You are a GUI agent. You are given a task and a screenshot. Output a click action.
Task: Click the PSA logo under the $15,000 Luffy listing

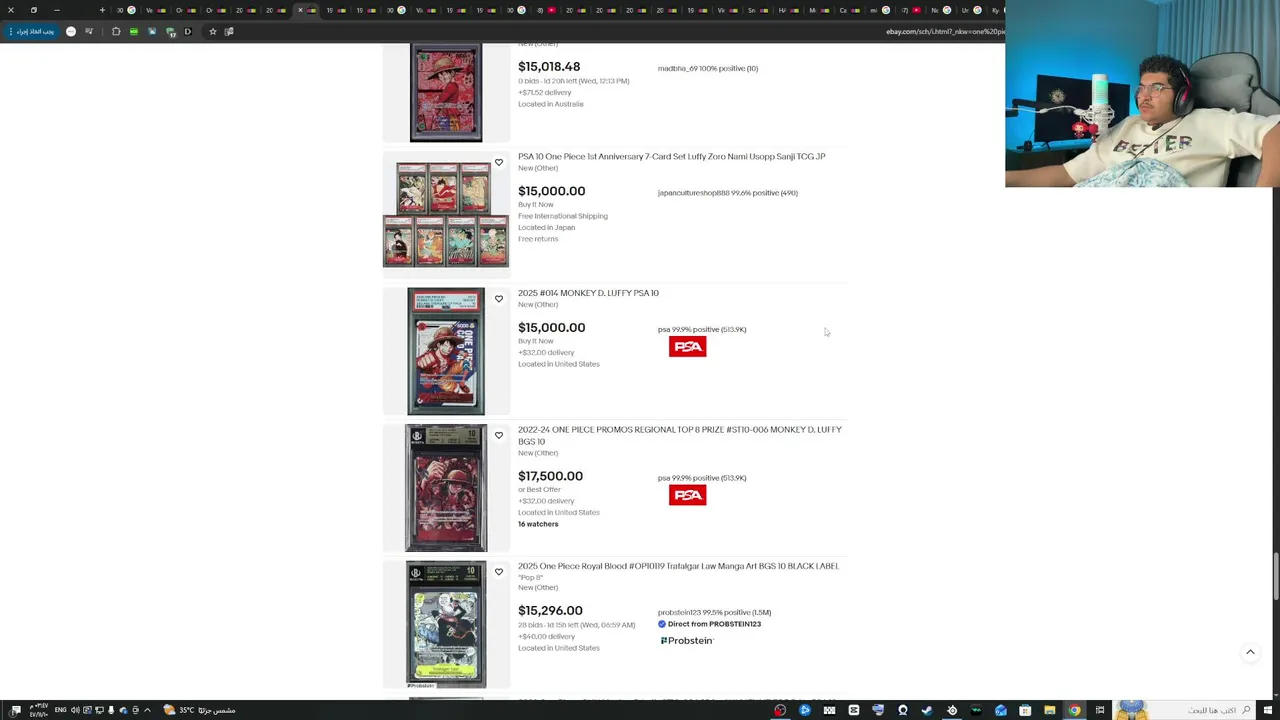tap(687, 347)
